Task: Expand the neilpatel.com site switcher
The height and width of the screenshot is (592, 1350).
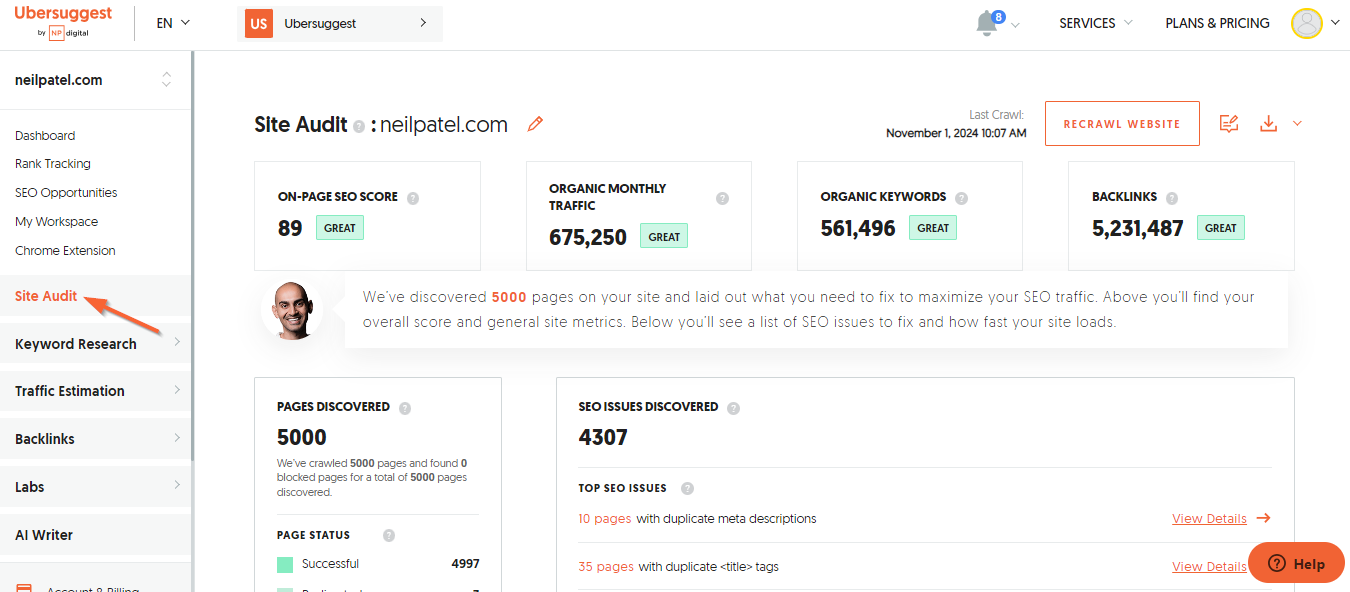Action: [167, 80]
